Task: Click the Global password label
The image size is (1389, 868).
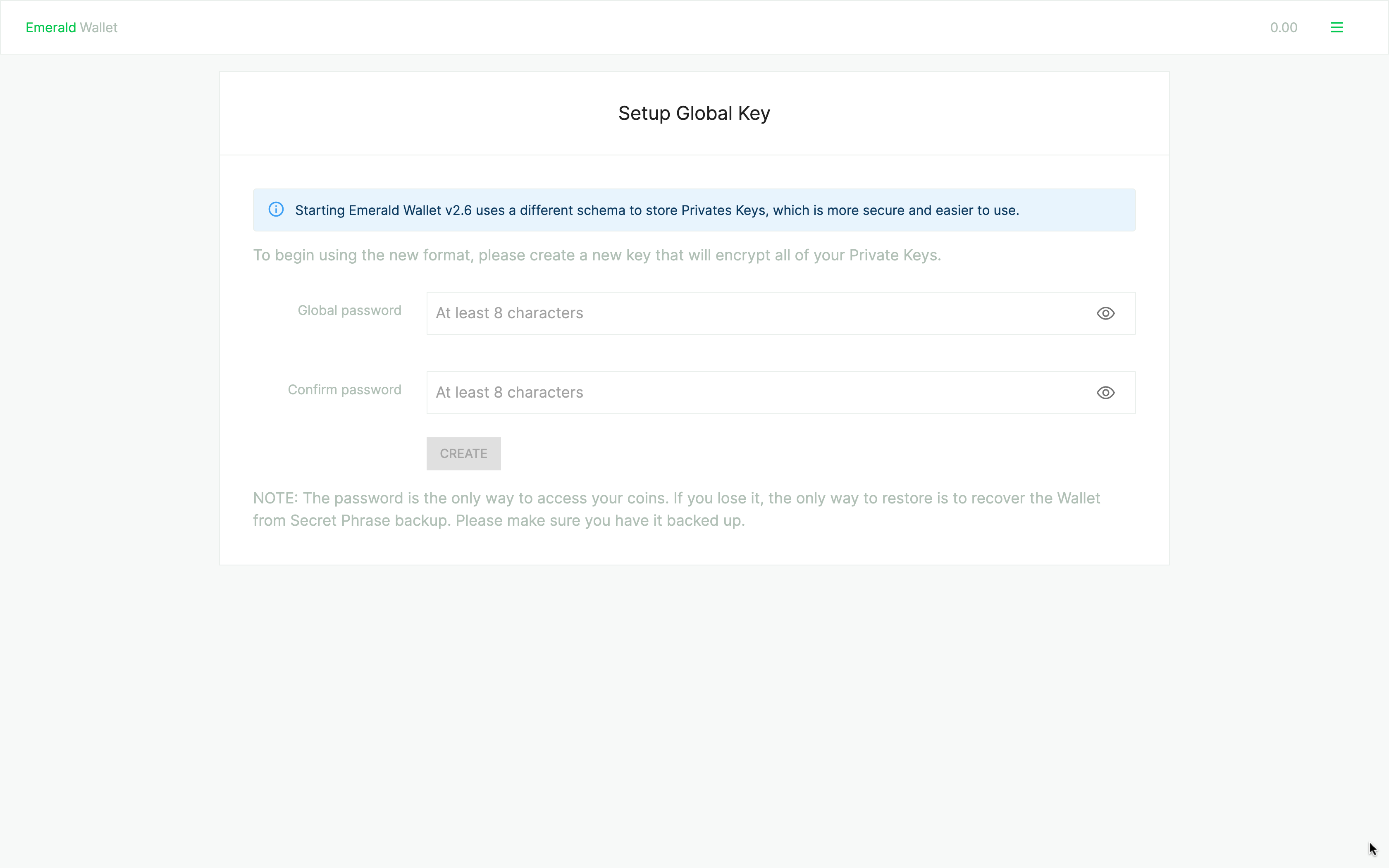Action: click(349, 310)
